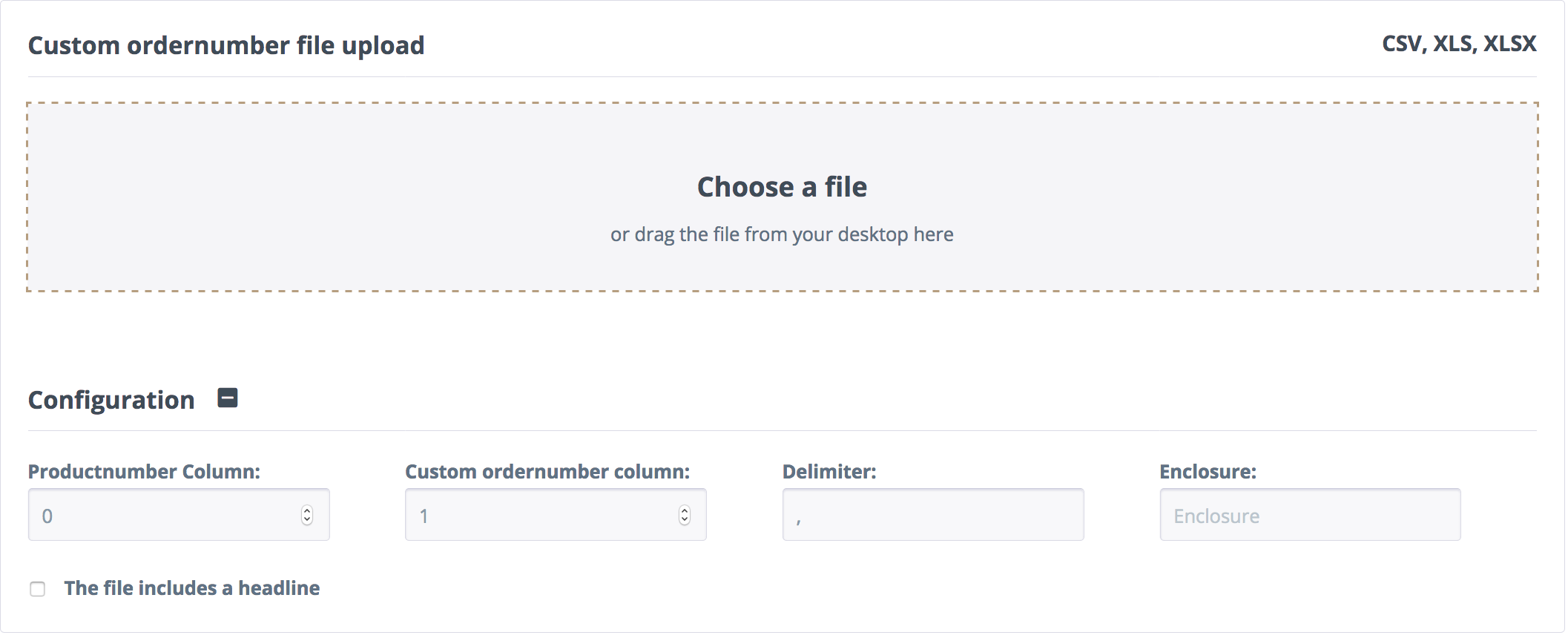Increment Productnumber Column with the up arrow
The image size is (1568, 638).
(307, 510)
